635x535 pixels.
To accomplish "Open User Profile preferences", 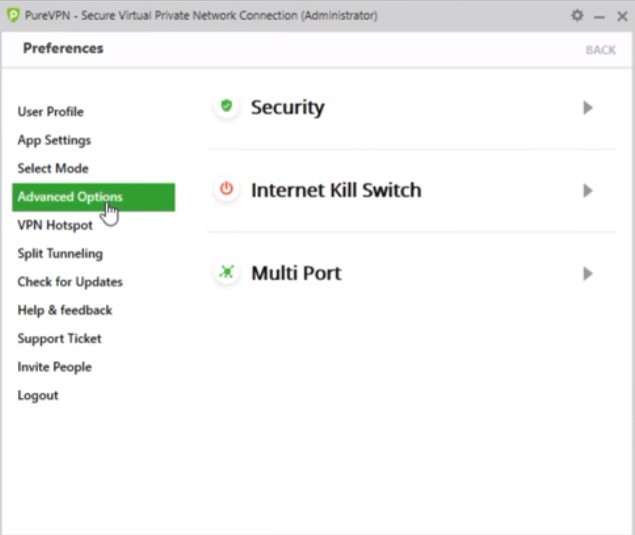I will point(50,112).
